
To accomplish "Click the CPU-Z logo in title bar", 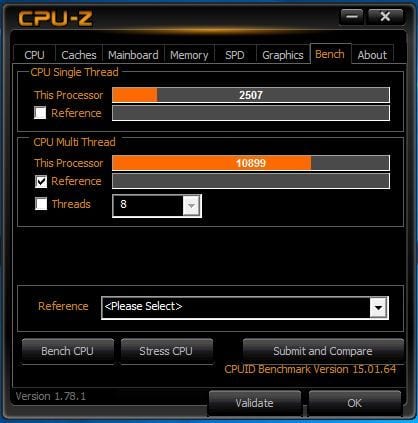I will pyautogui.click(x=55, y=18).
